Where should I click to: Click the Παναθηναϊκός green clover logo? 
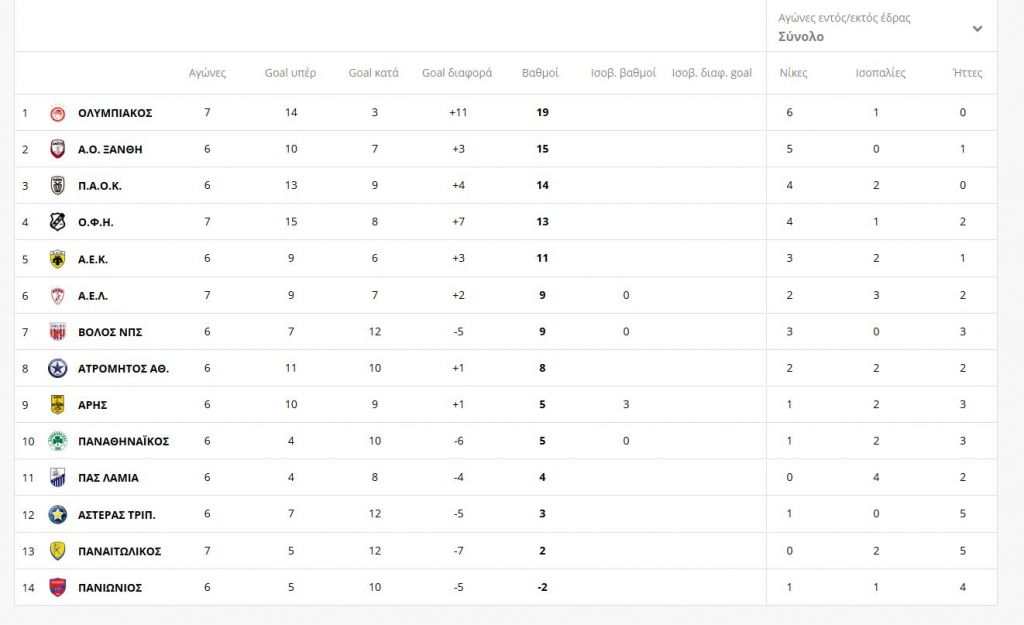tap(58, 441)
